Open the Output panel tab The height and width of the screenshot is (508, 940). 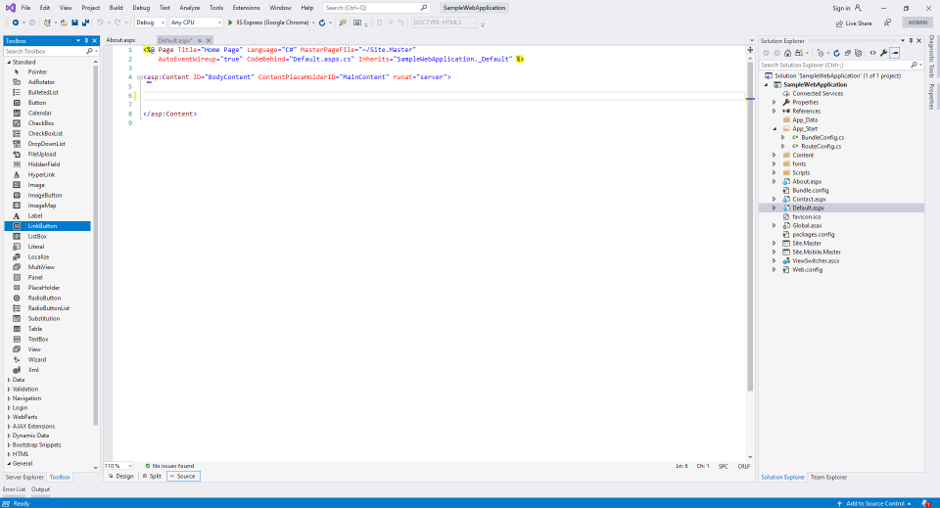tap(40, 489)
